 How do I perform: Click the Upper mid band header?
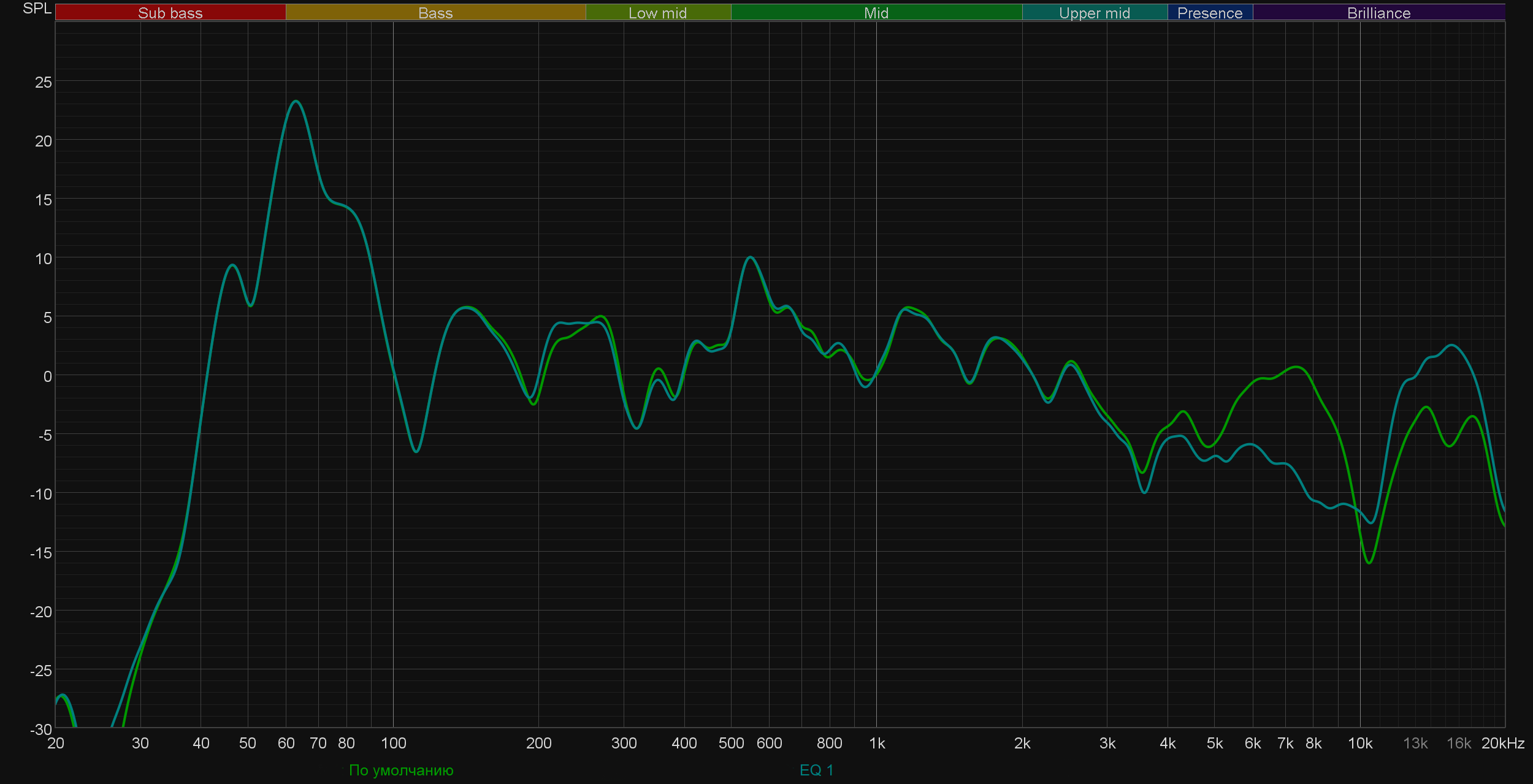[1094, 13]
